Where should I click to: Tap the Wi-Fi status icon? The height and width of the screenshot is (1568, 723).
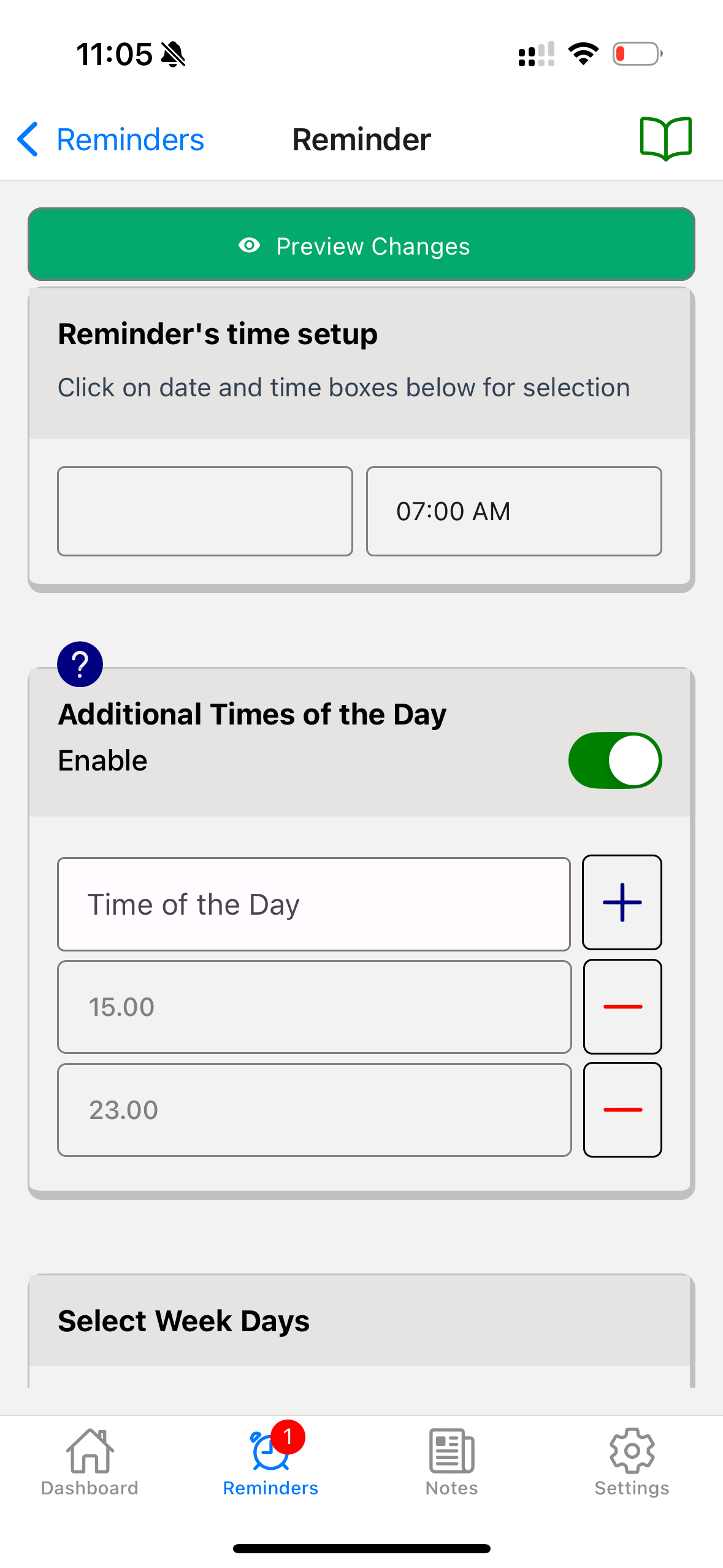pos(583,54)
